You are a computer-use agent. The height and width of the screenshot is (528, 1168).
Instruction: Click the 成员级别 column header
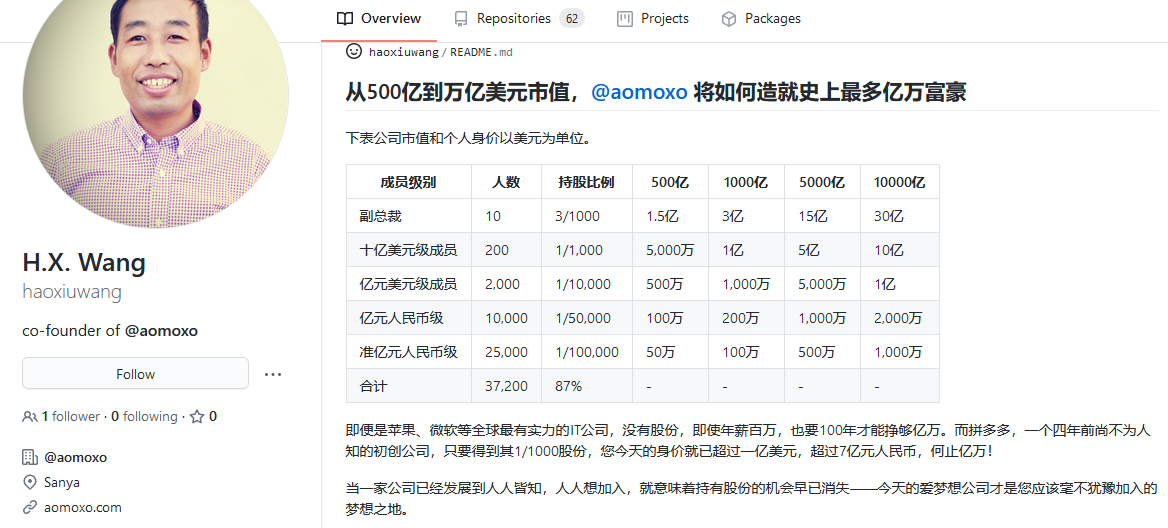[408, 182]
